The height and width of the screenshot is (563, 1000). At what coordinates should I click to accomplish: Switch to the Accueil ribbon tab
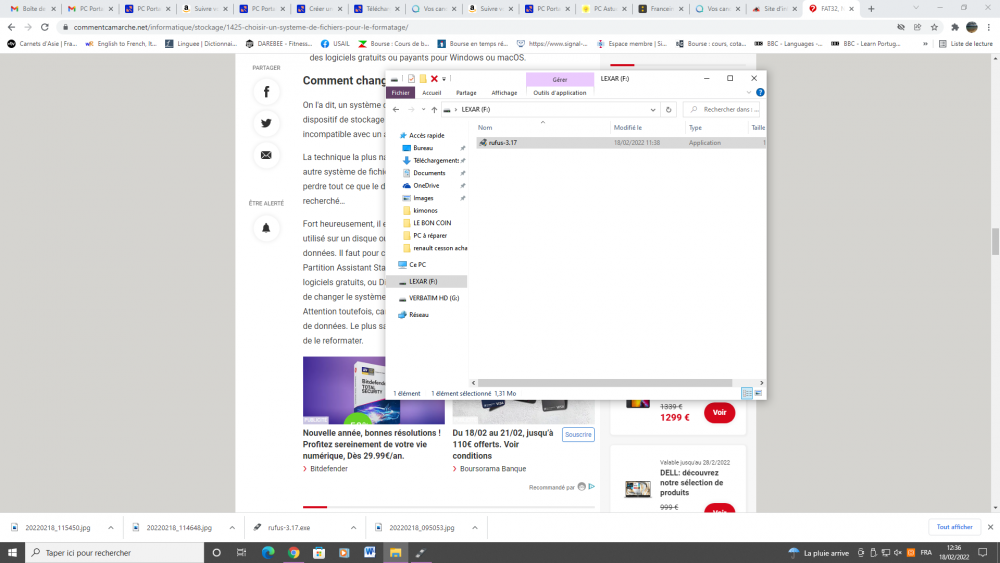(432, 92)
